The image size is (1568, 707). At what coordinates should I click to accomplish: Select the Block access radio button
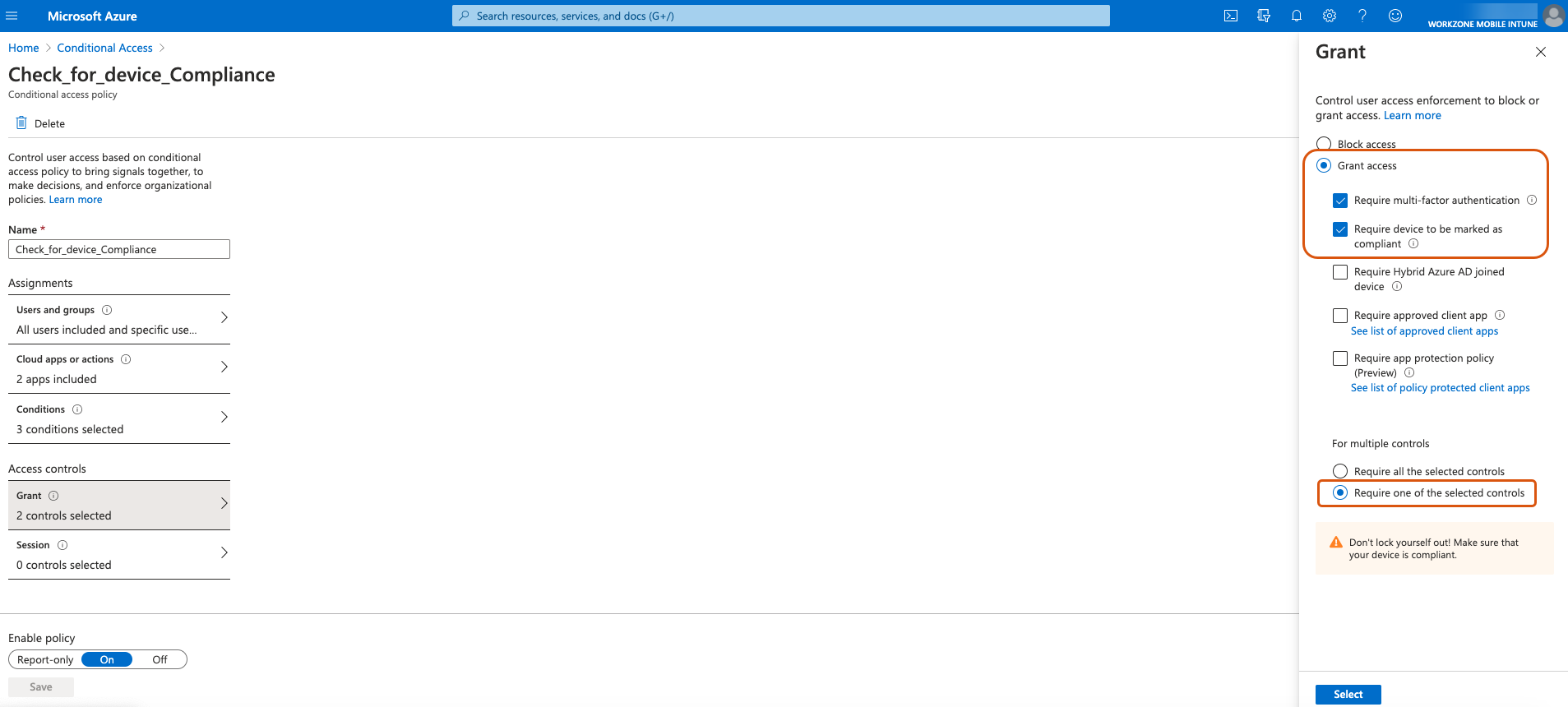click(1324, 144)
